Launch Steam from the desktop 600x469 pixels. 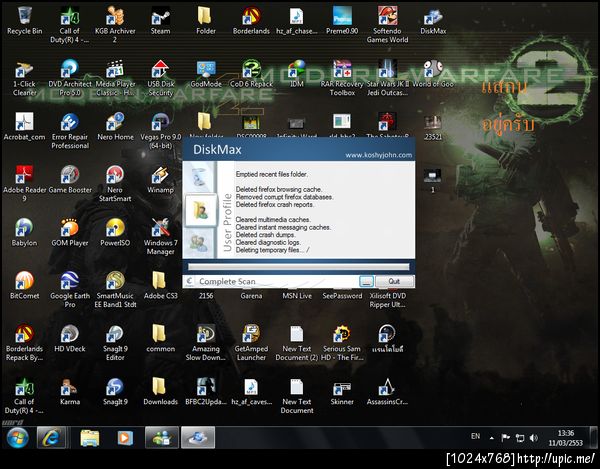(160, 21)
